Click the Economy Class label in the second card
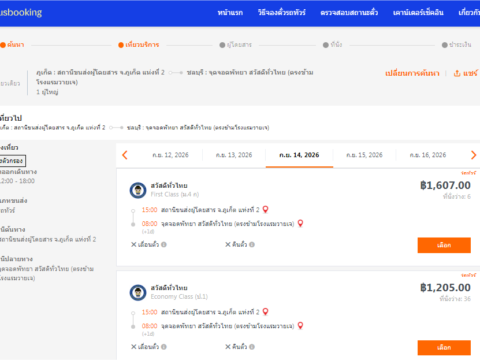 point(179,297)
